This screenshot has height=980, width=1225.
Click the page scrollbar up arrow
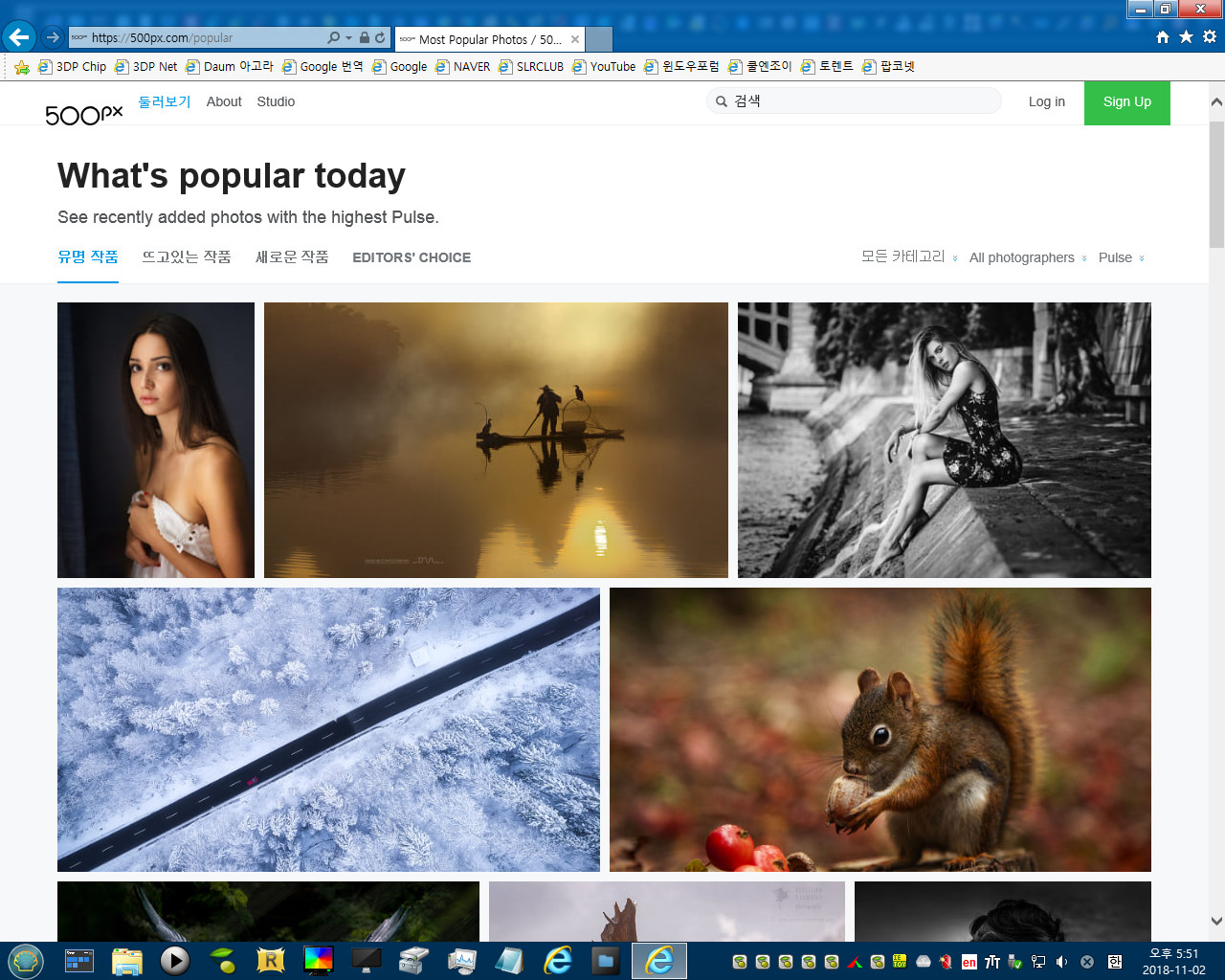tap(1216, 101)
